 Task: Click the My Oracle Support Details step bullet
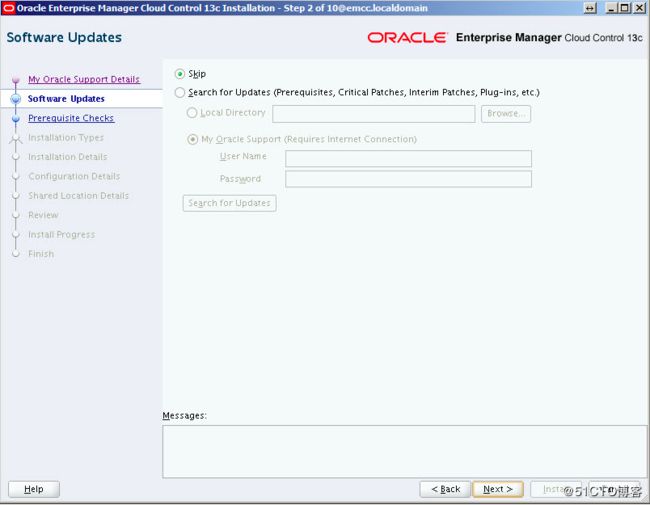click(16, 80)
